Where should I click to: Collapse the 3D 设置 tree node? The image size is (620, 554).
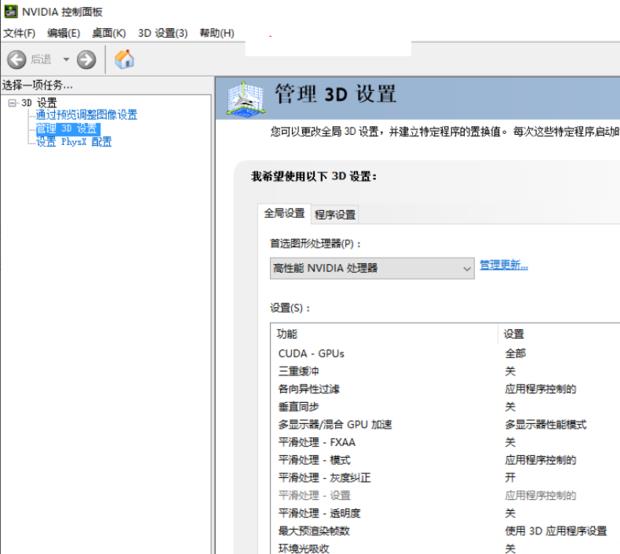click(12, 103)
